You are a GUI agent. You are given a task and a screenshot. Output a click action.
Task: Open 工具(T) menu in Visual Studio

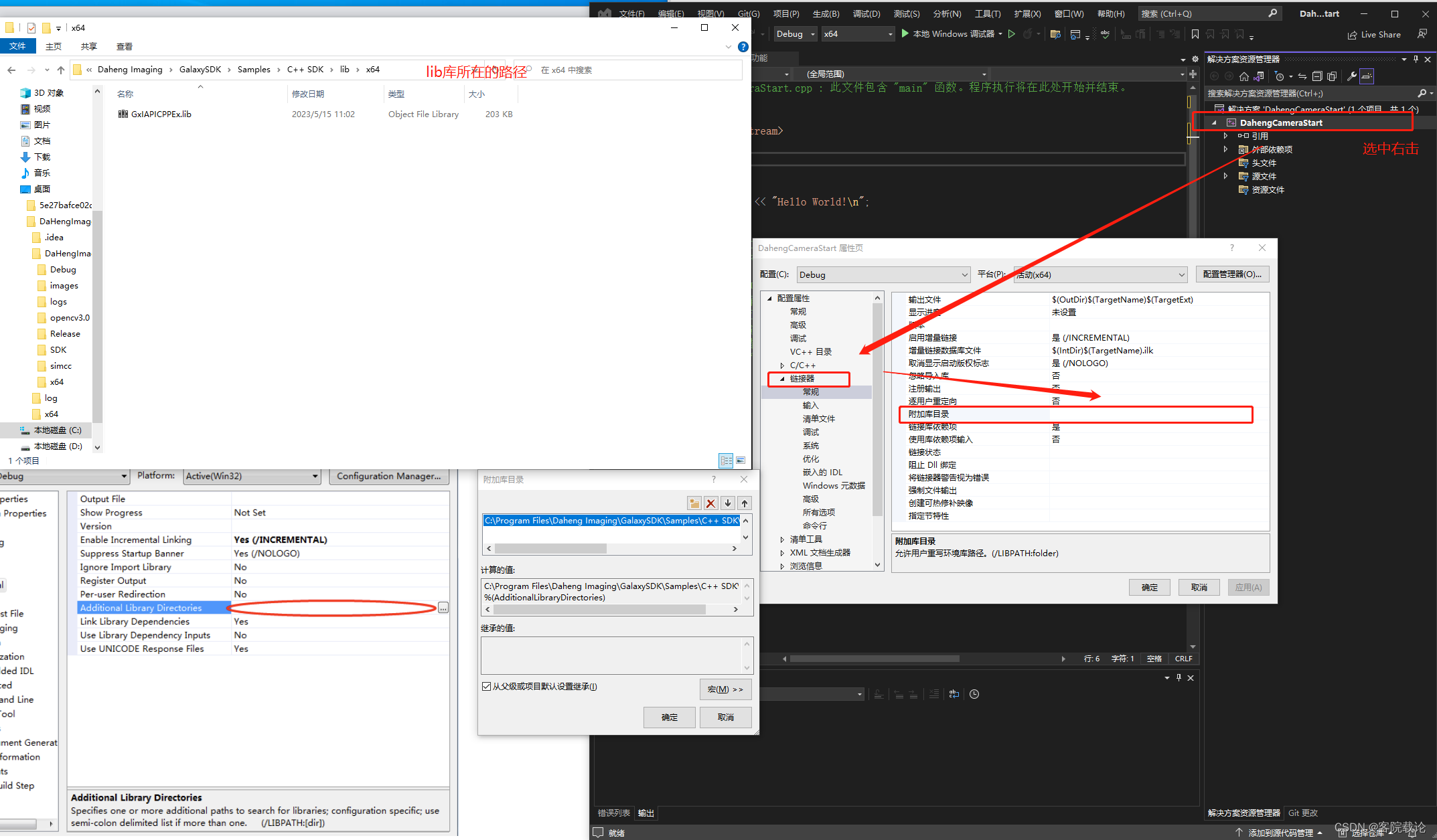(x=988, y=13)
